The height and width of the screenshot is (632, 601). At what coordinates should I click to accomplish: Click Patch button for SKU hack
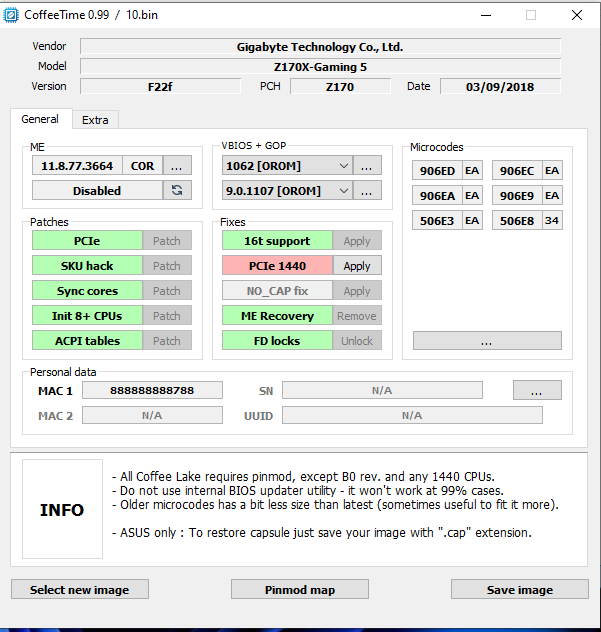tap(167, 266)
